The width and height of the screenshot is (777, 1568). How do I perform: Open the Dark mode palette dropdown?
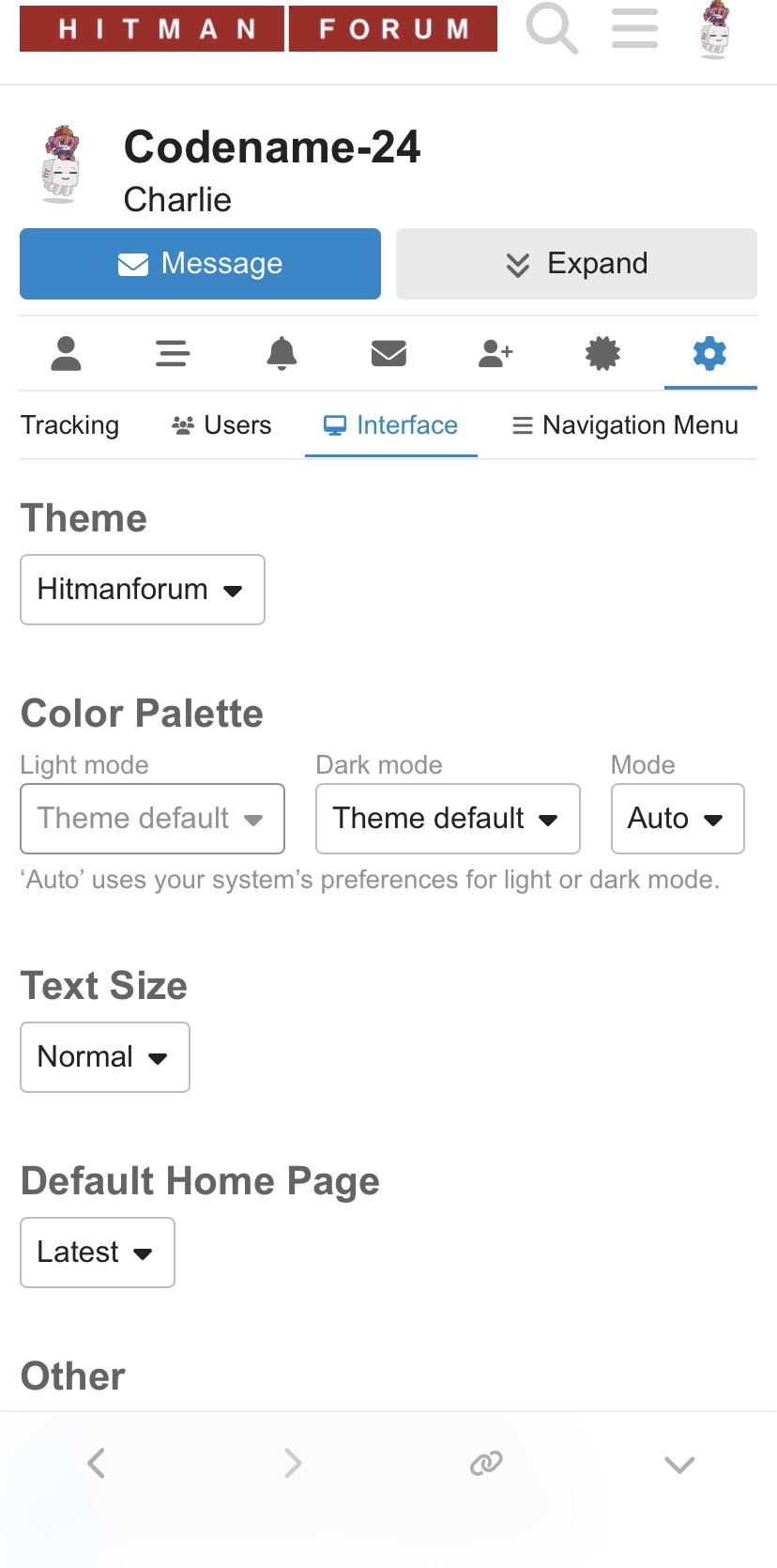[x=448, y=819]
